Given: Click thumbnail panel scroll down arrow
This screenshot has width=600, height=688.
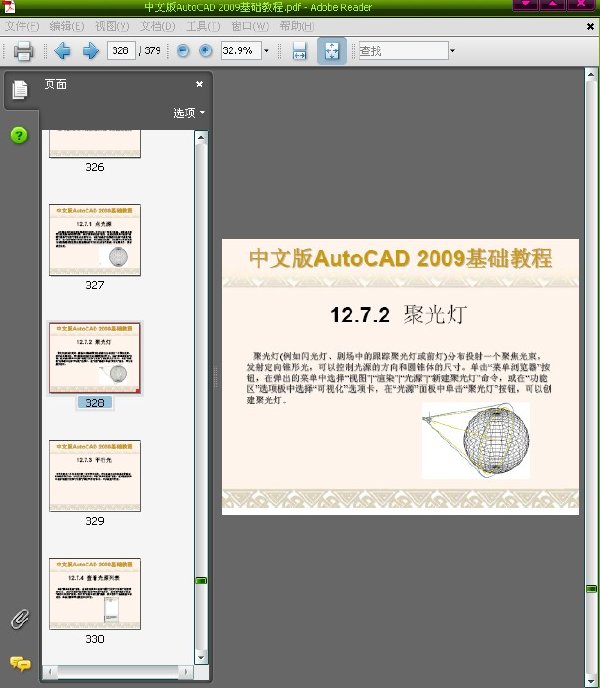Looking at the screenshot, I should 201,657.
